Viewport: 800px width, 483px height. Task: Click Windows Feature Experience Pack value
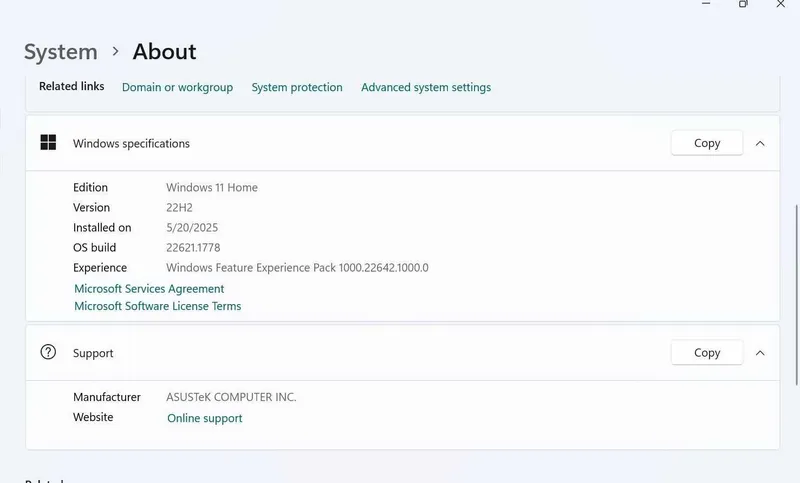click(x=297, y=268)
